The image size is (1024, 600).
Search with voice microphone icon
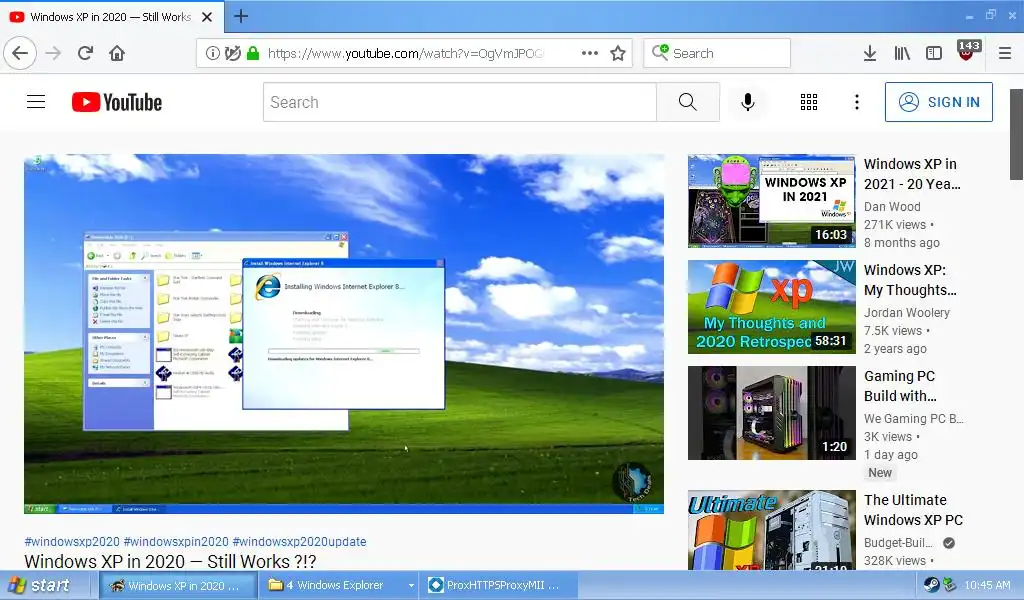tap(748, 102)
